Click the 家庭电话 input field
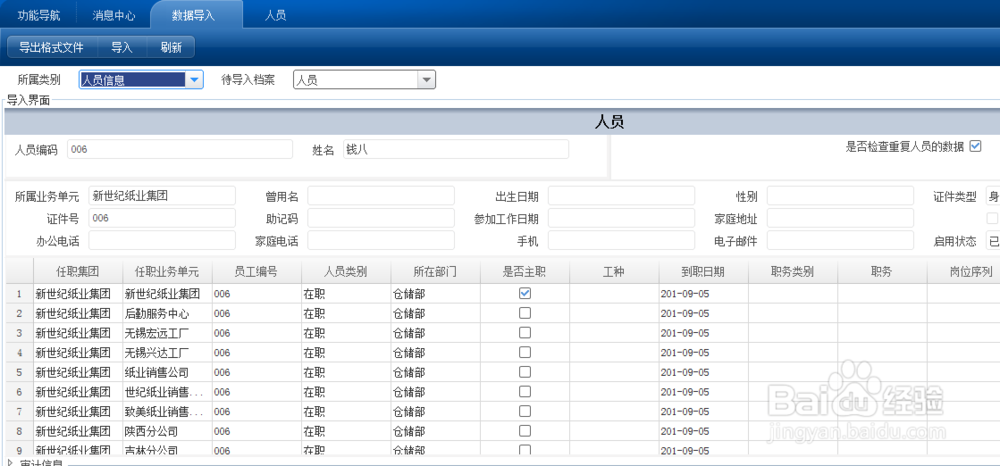Viewport: 1000px width, 466px height. 381,240
